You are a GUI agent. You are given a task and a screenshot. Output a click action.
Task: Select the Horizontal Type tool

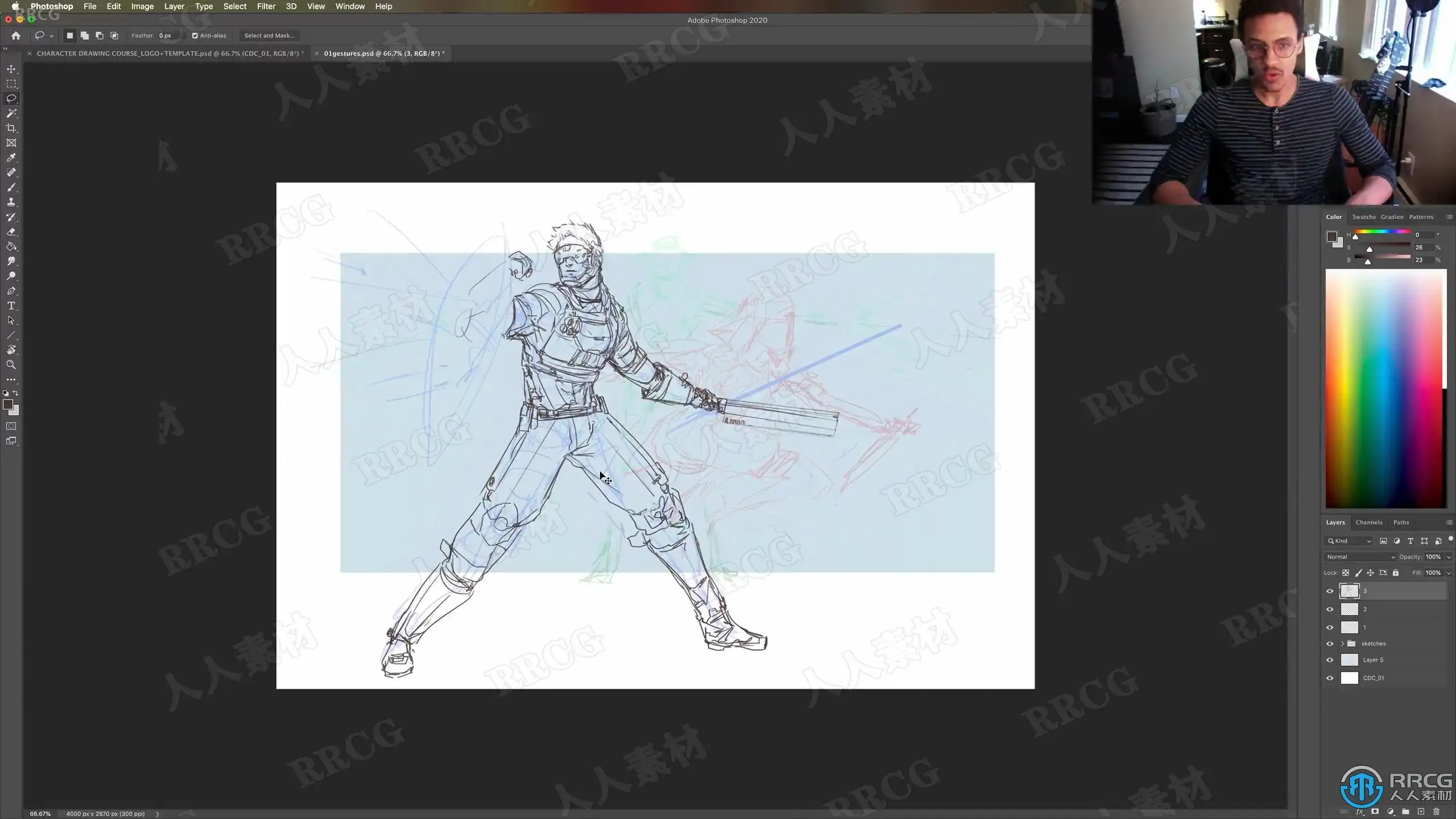tap(11, 305)
